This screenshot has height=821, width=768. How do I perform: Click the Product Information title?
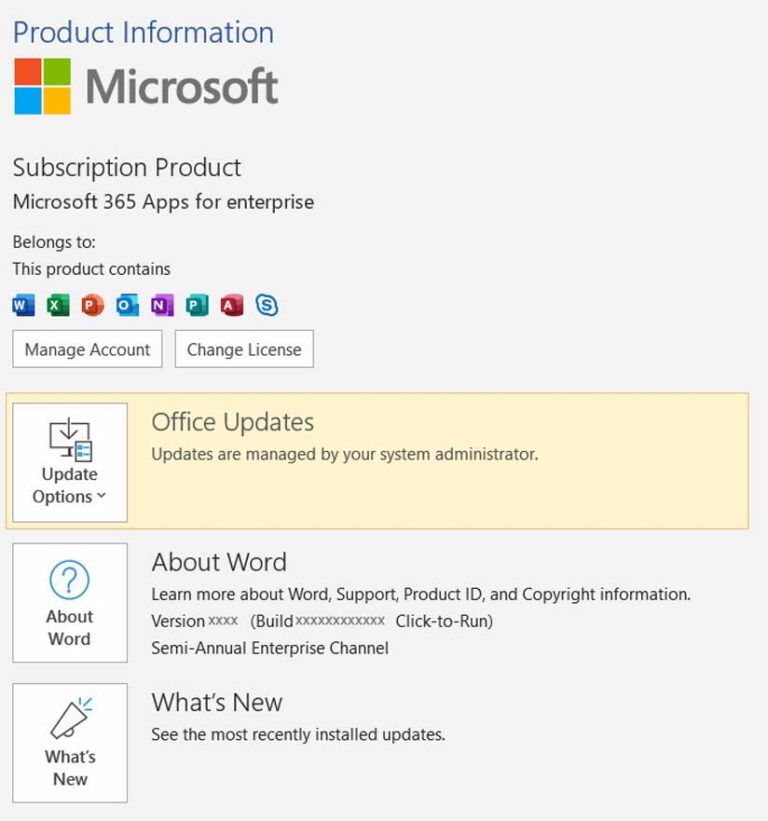tap(143, 32)
